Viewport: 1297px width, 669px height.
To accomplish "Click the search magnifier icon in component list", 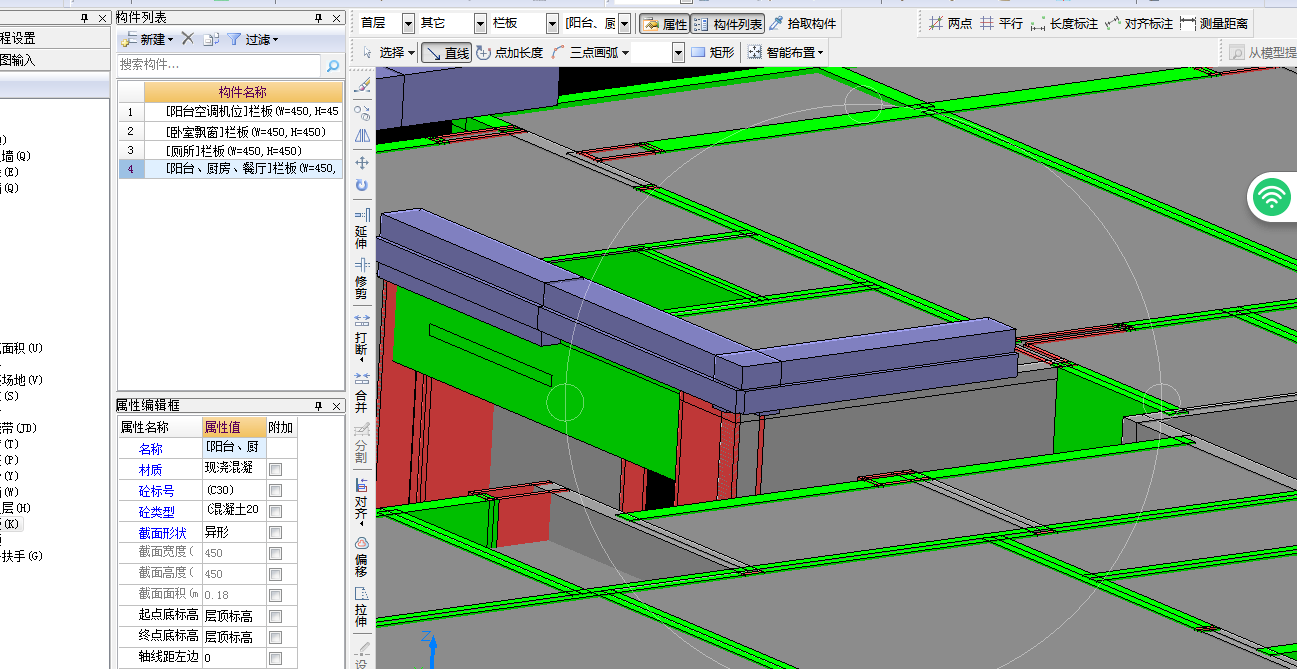I will [x=333, y=65].
